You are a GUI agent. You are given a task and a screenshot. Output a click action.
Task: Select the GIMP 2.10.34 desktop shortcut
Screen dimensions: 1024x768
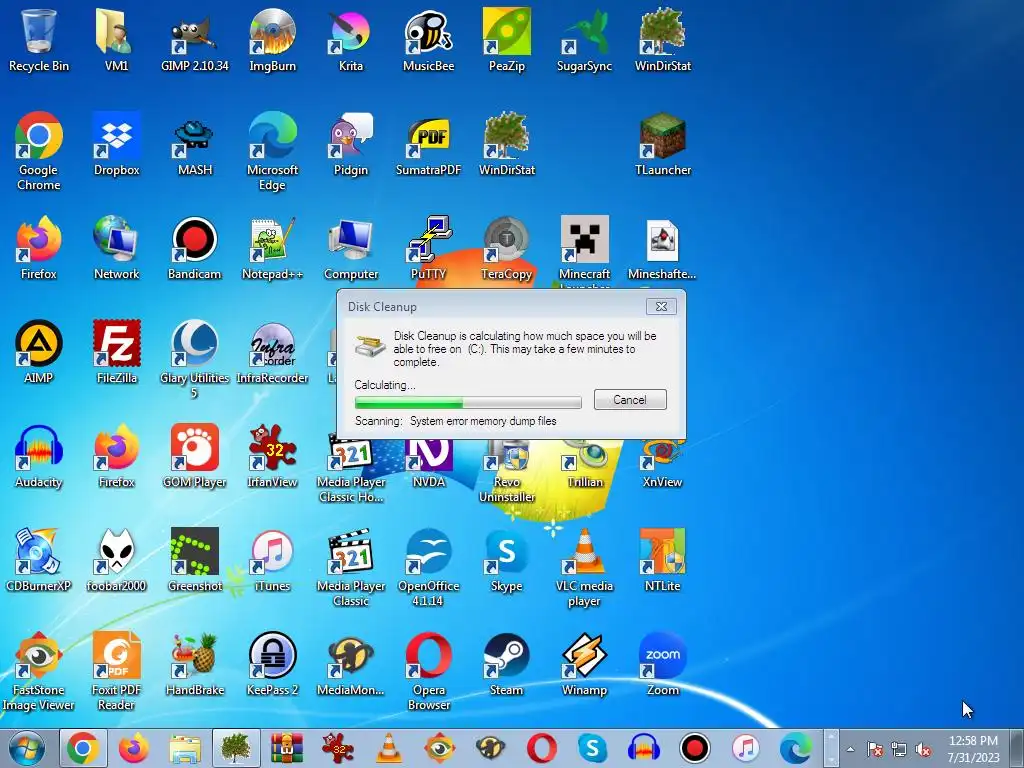[x=195, y=40]
